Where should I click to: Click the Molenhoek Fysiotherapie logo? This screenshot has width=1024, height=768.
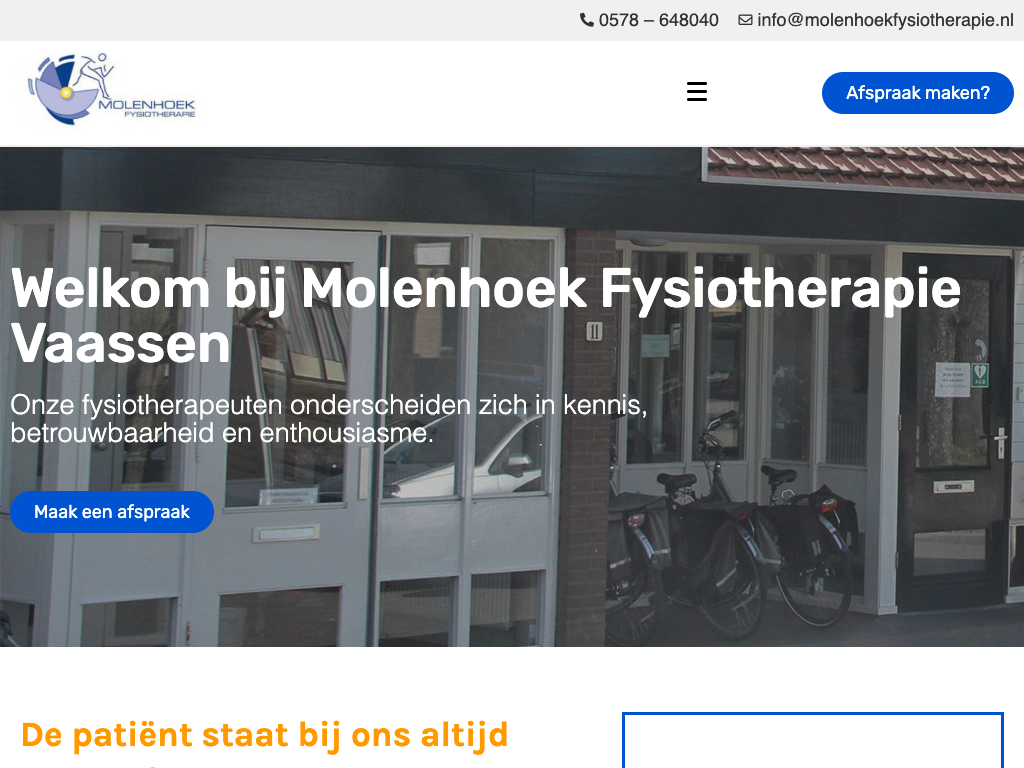coord(111,89)
